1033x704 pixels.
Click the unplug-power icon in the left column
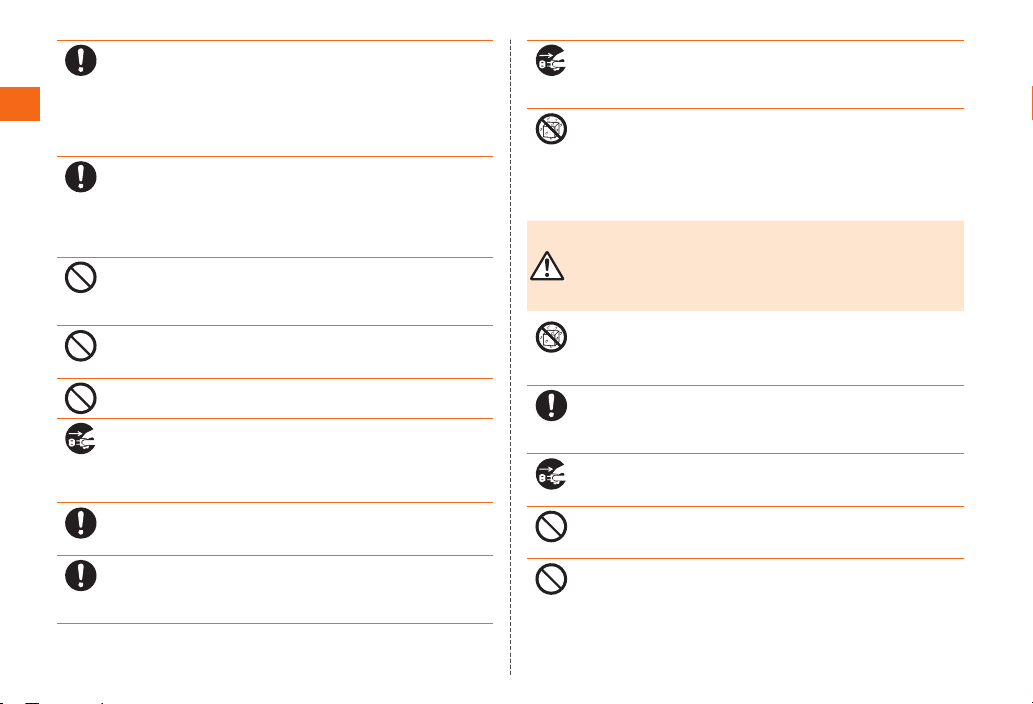click(x=81, y=439)
